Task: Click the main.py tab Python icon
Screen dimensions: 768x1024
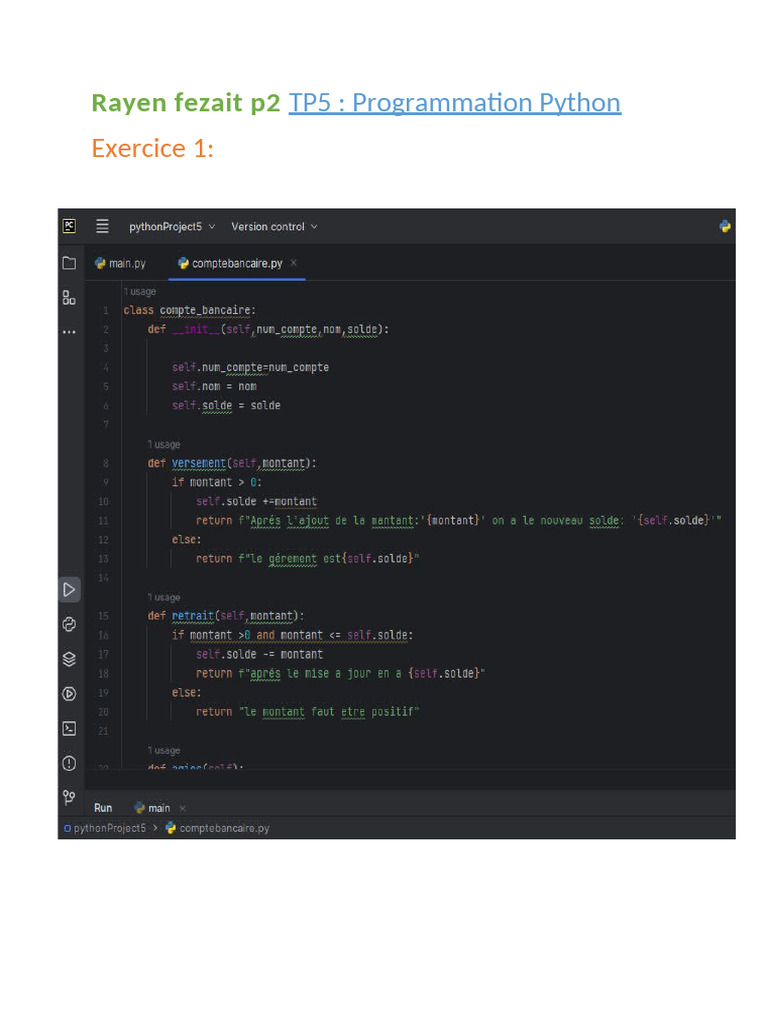Action: [x=100, y=263]
